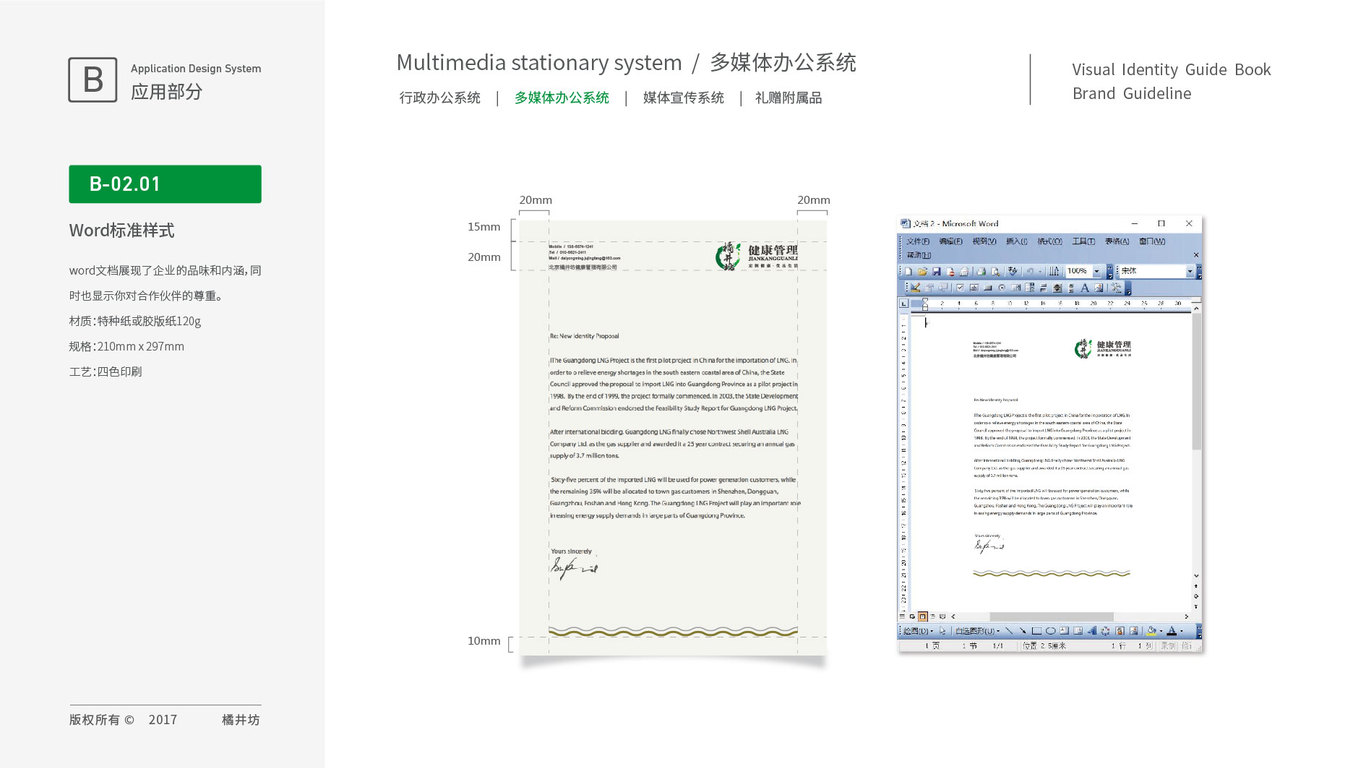Open the Undo history dropdown arrow
The height and width of the screenshot is (768, 1366).
[1040, 271]
